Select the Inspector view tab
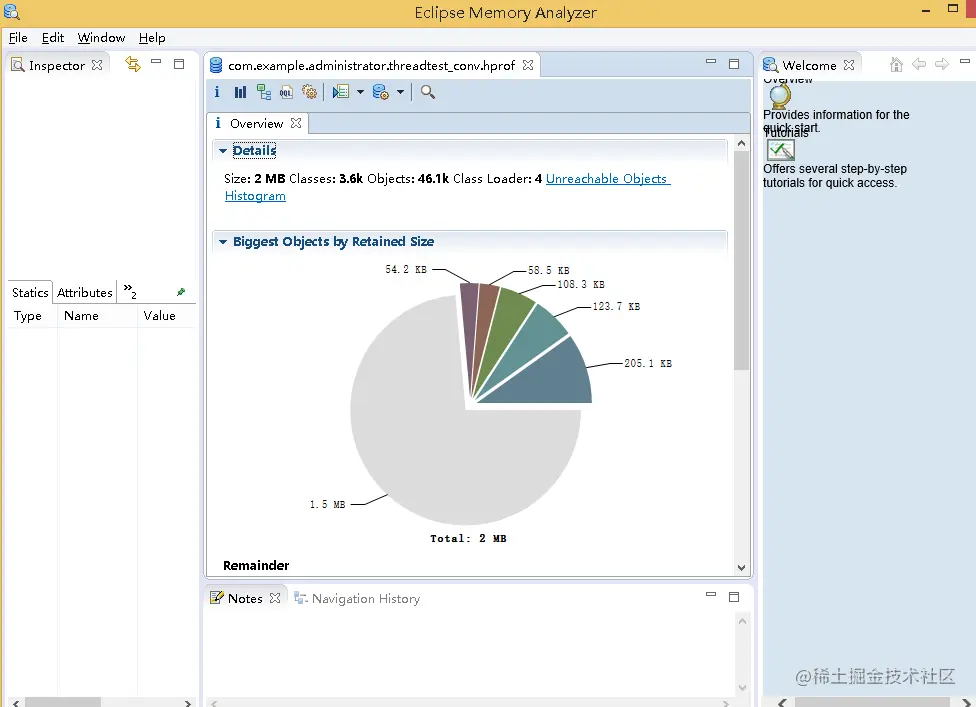Image resolution: width=976 pixels, height=707 pixels. [57, 65]
